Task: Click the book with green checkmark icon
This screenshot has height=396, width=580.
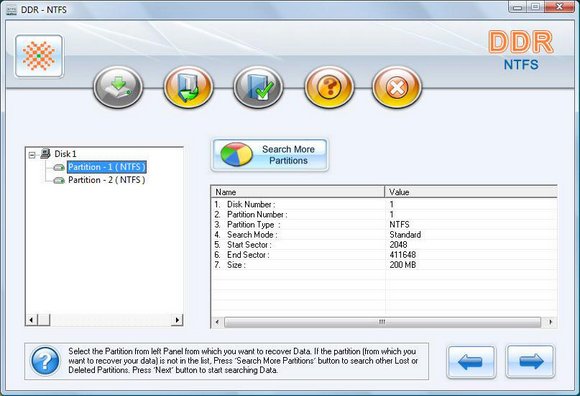Action: 258,87
